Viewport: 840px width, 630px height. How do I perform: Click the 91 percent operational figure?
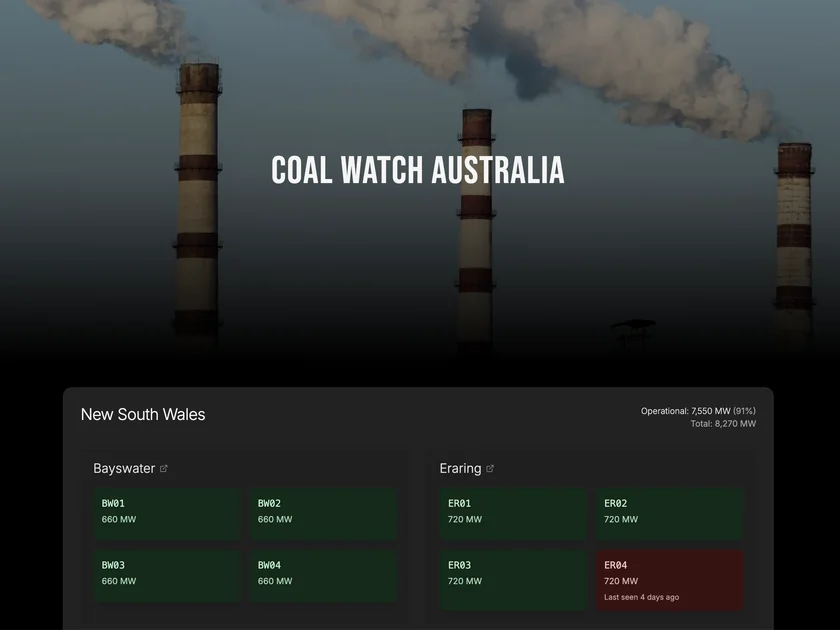point(746,410)
